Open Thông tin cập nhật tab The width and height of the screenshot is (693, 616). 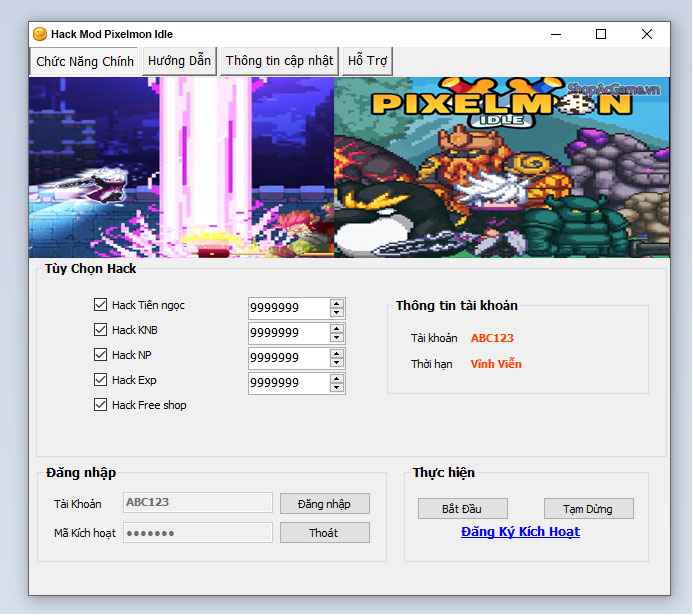[x=279, y=61]
